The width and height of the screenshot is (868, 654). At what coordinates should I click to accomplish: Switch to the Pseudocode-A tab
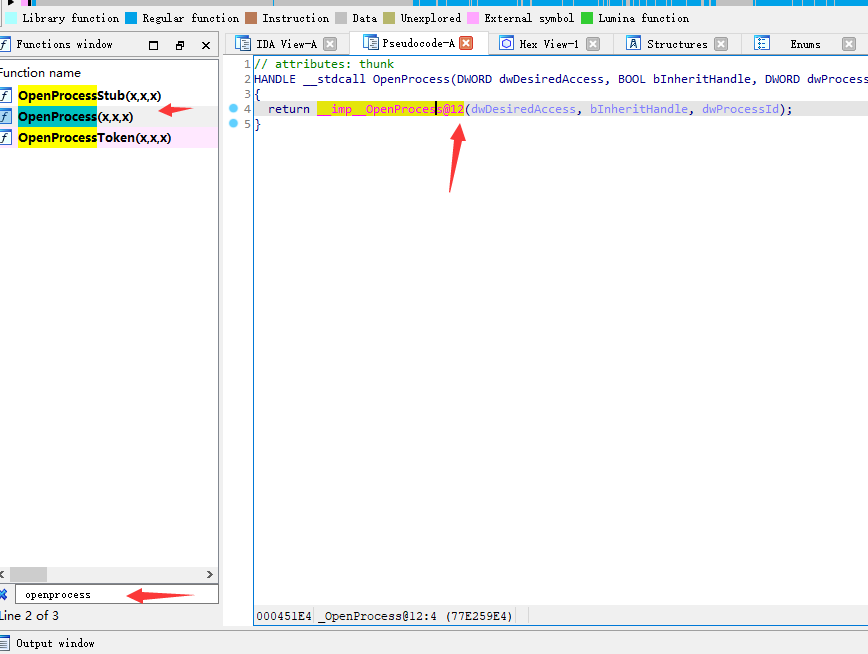click(418, 43)
